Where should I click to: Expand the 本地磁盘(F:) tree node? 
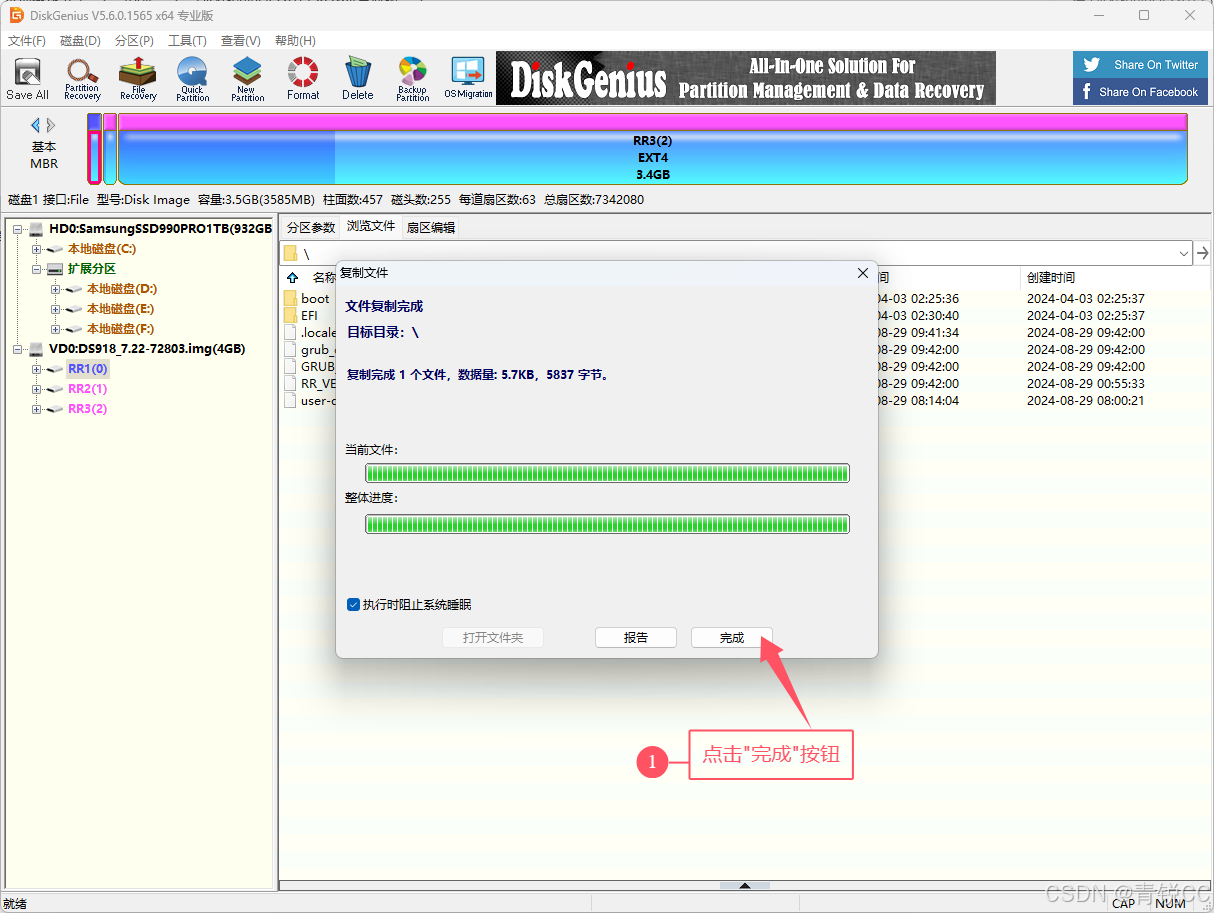(x=56, y=329)
